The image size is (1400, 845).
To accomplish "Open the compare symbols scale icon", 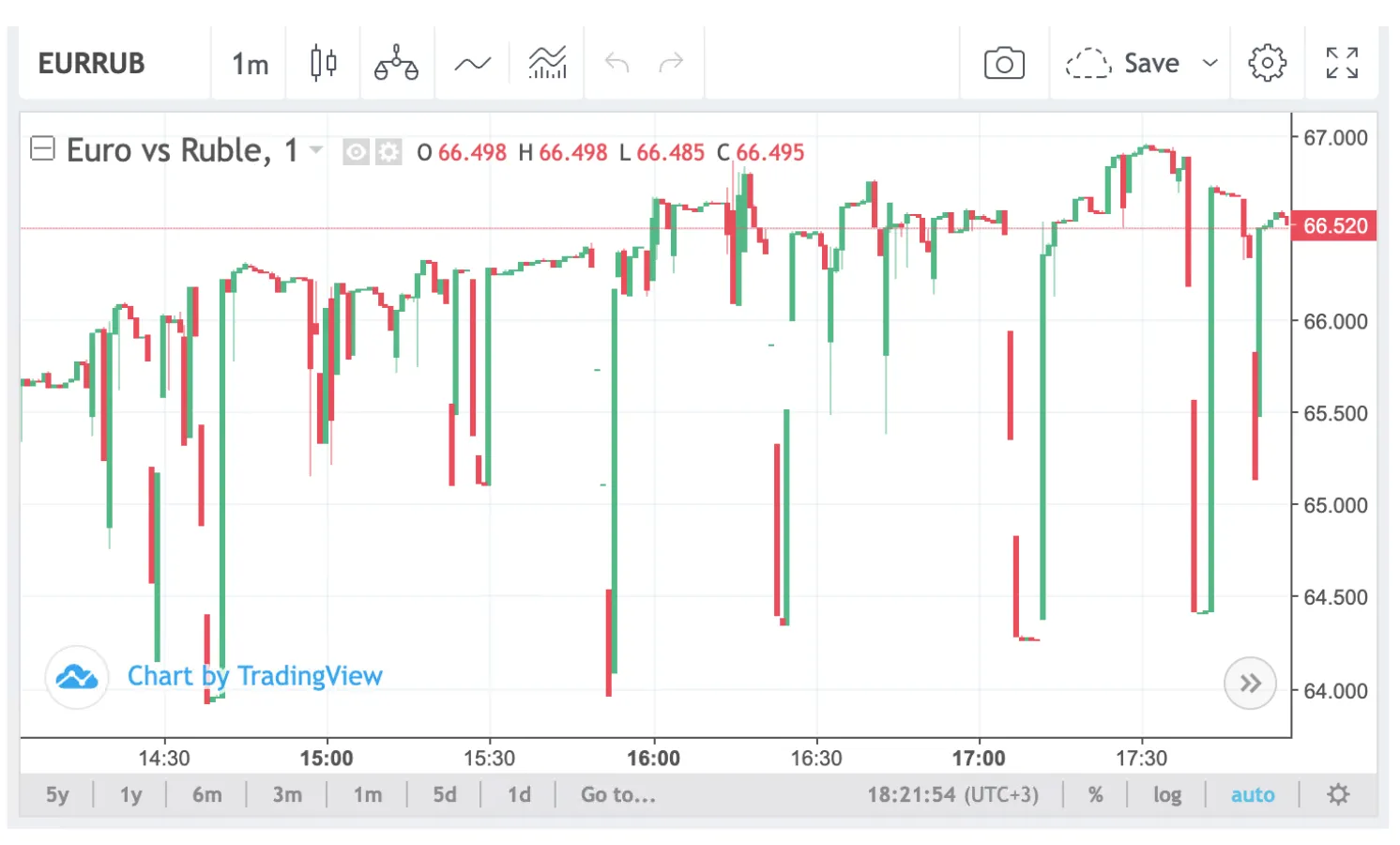I will click(396, 63).
